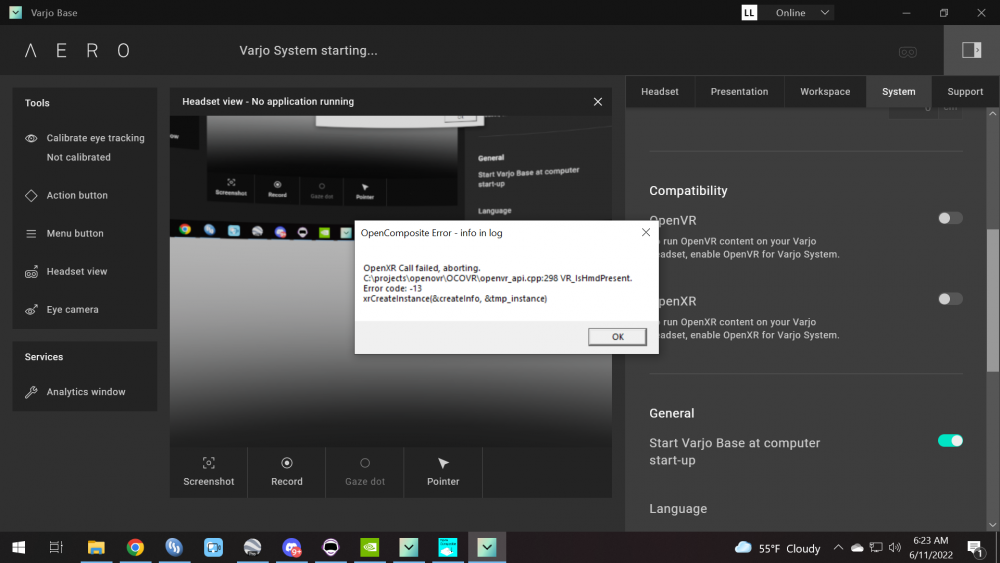Image resolution: width=1000 pixels, height=563 pixels.
Task: Enable the OpenXR compatibility toggle
Action: pos(950,299)
